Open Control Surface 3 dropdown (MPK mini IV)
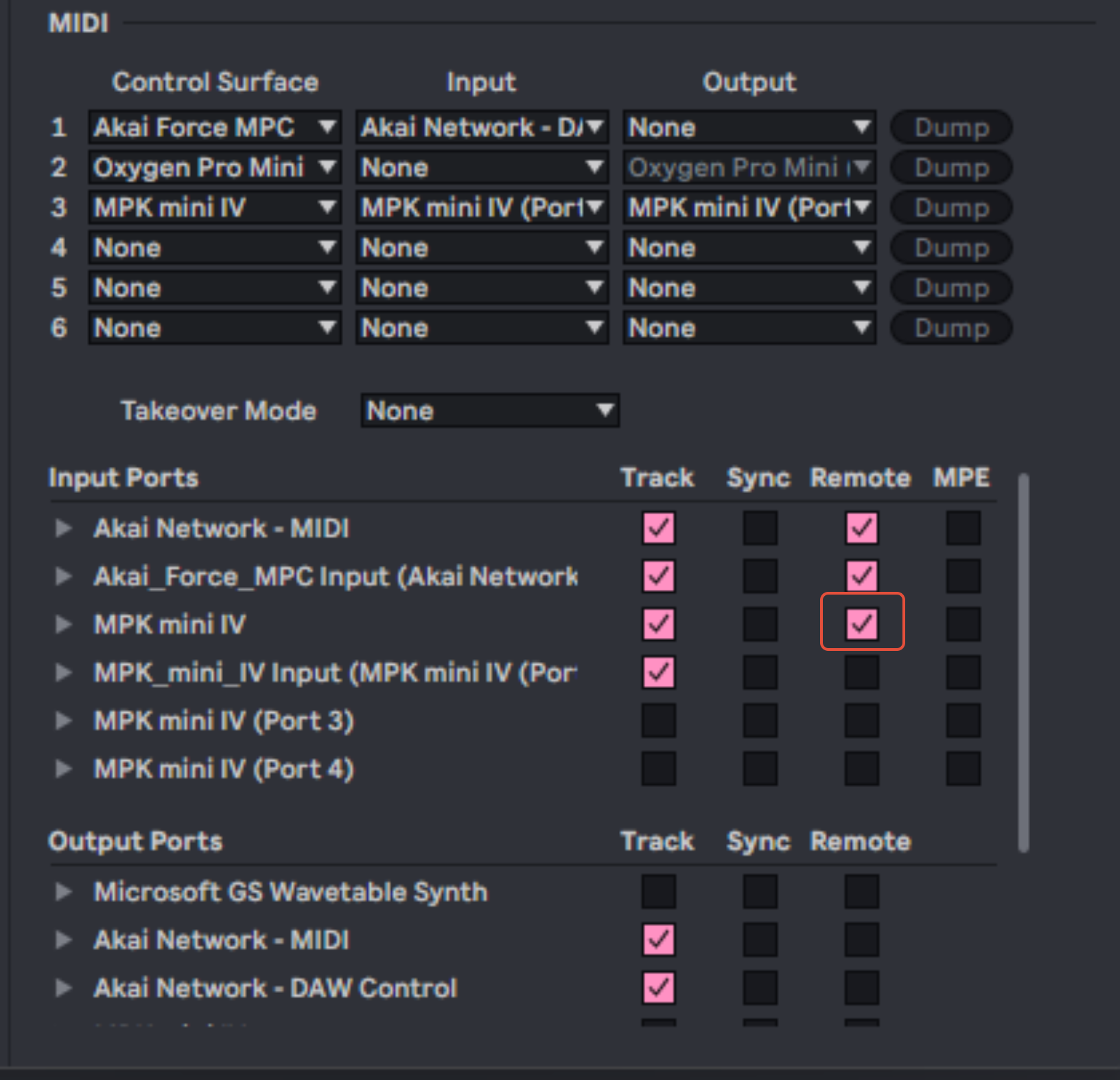The height and width of the screenshot is (1080, 1120). 215,207
